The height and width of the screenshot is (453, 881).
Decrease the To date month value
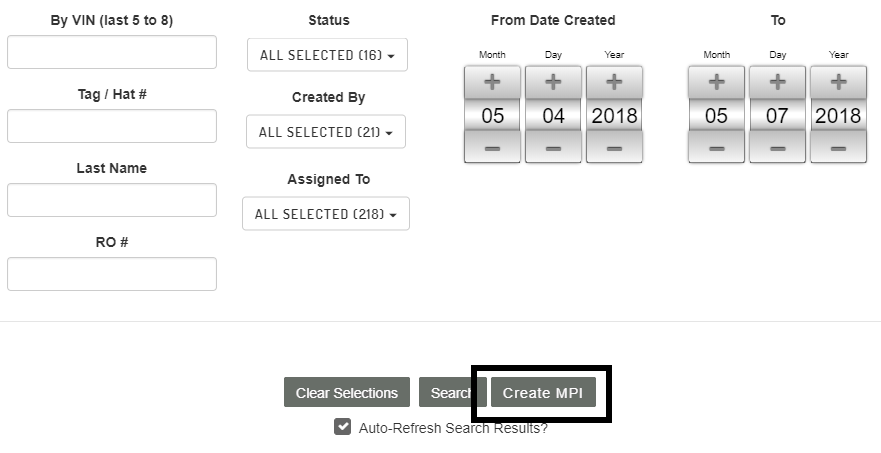pos(716,148)
